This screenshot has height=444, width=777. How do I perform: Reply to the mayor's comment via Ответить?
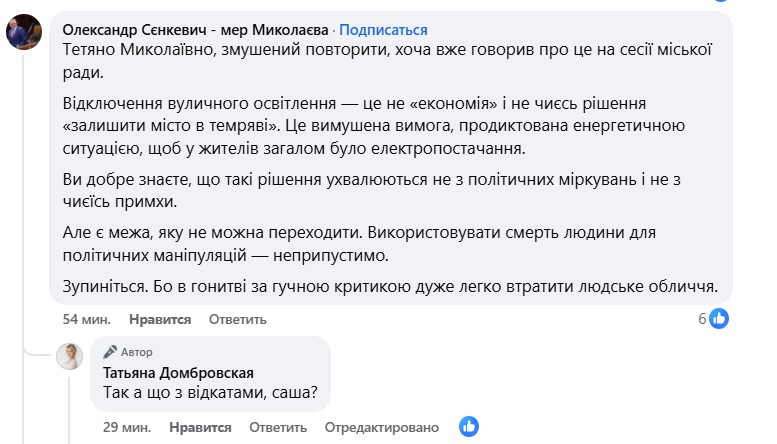(x=237, y=319)
